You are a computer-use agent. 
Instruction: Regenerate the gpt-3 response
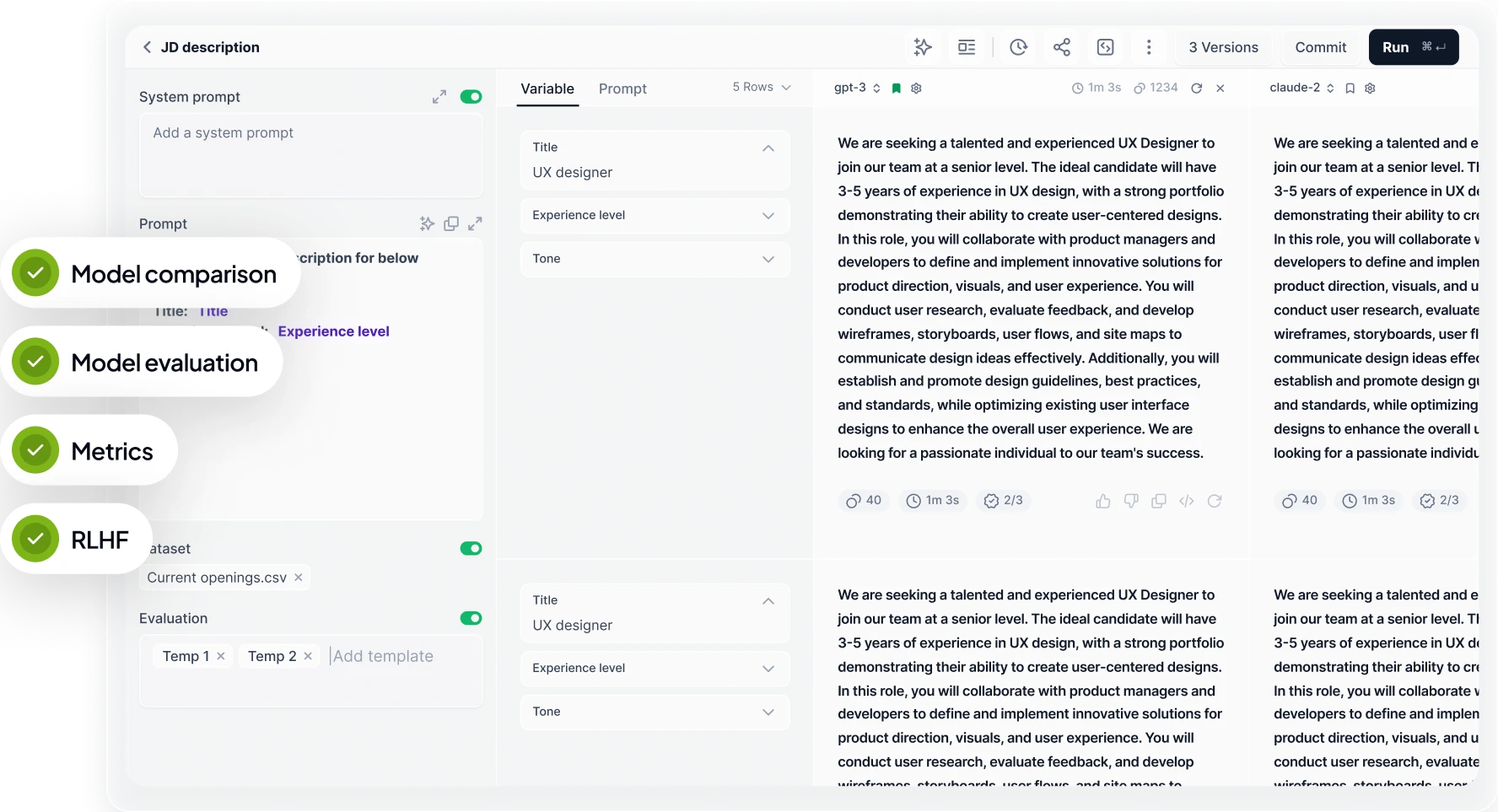[1215, 501]
